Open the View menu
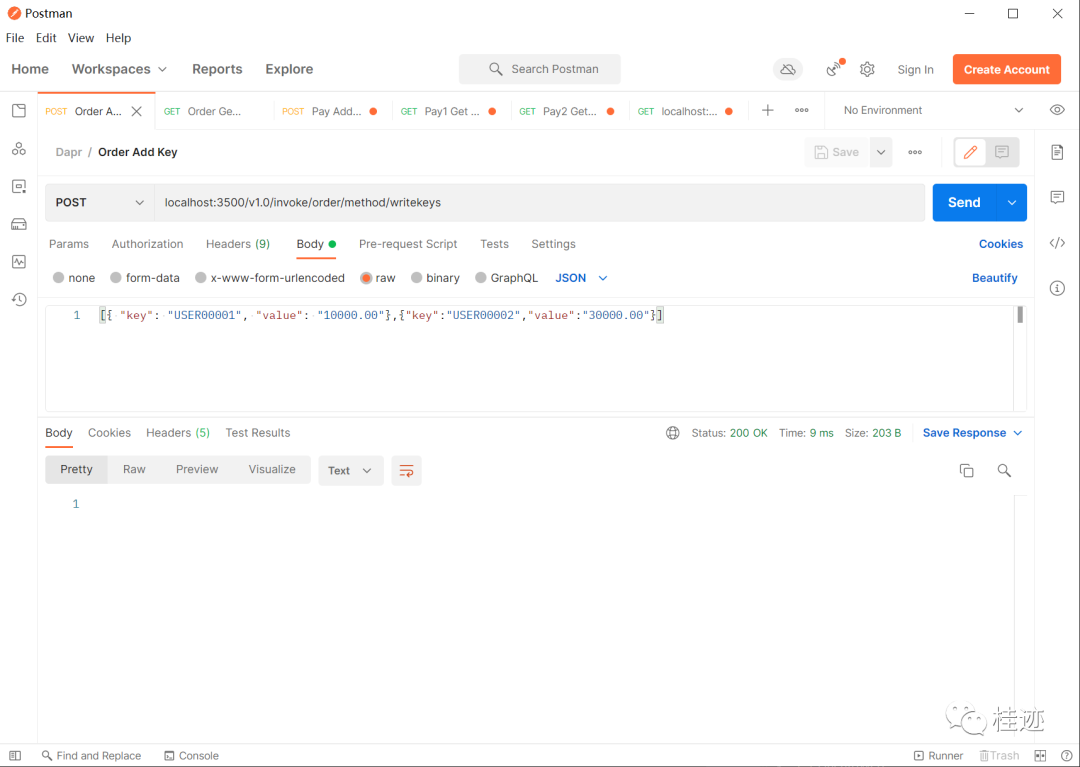The width and height of the screenshot is (1080, 767). click(81, 38)
